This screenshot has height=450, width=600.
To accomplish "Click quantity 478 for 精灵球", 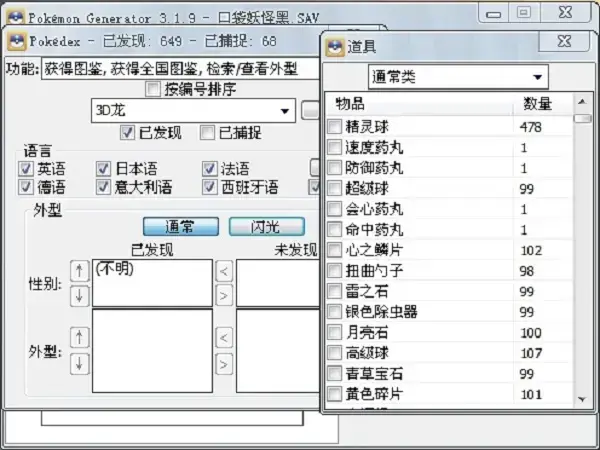I will (x=530, y=127).
